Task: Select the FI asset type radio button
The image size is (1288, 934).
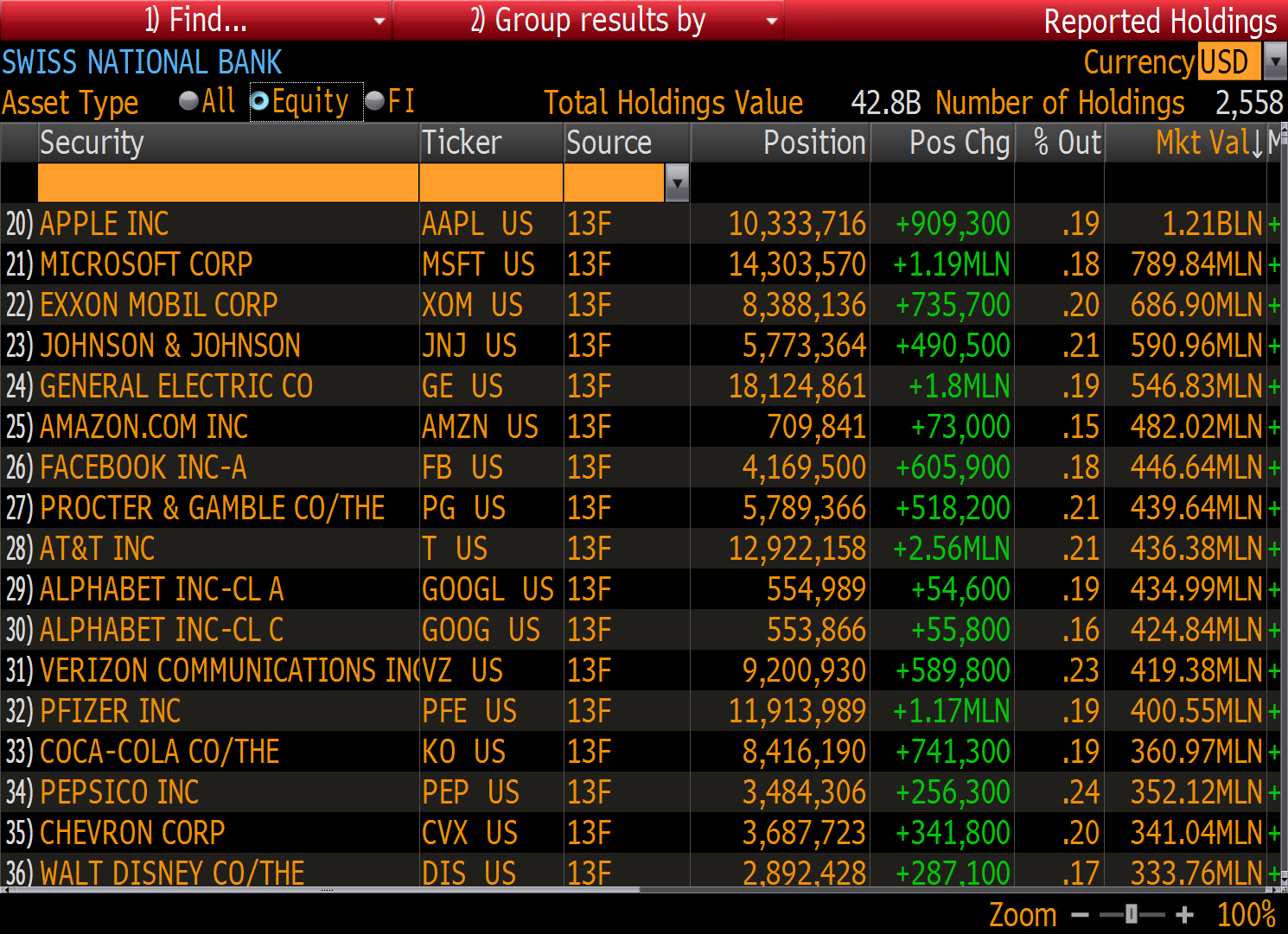Action: click(x=374, y=101)
